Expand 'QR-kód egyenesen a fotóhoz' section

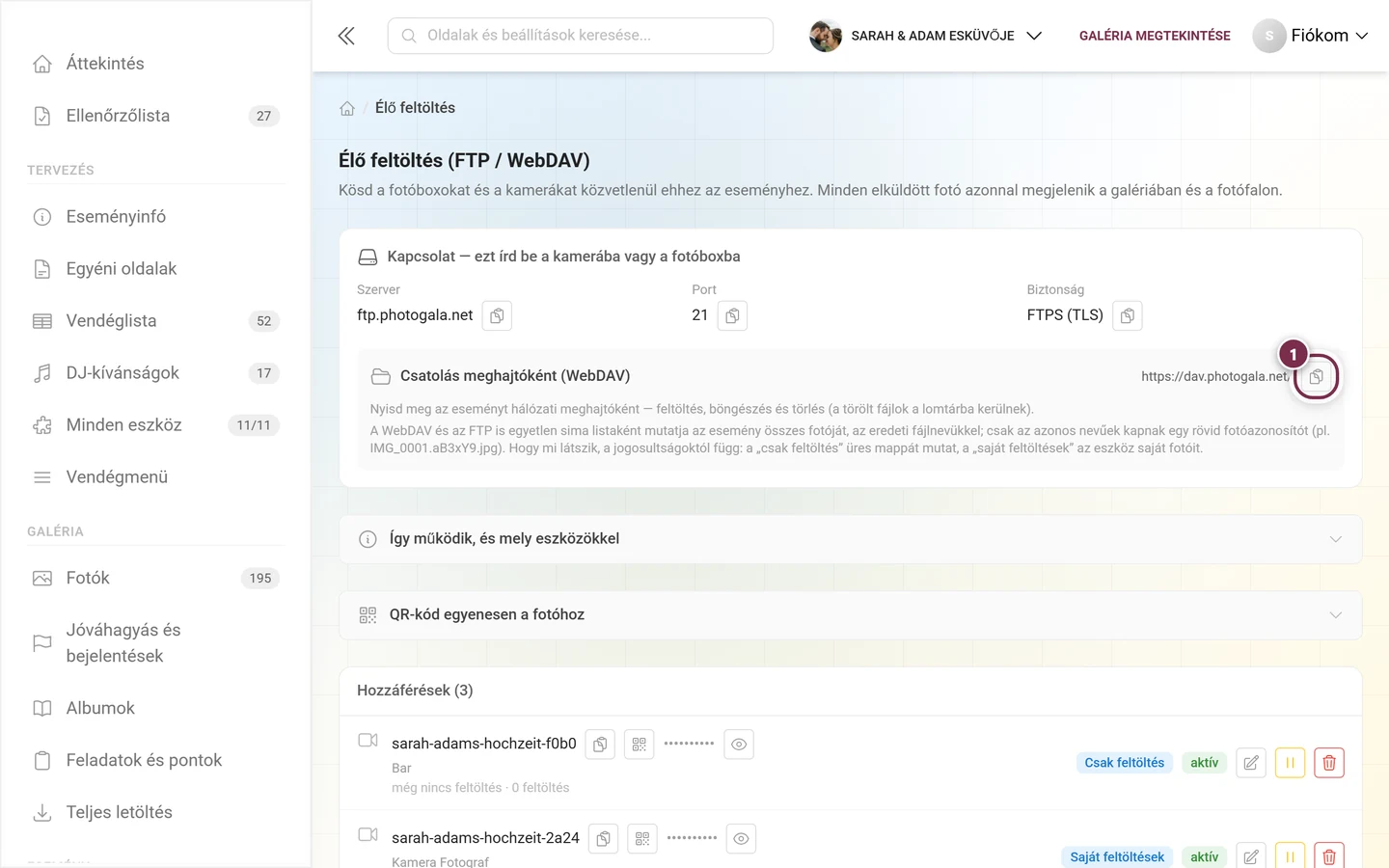(851, 615)
